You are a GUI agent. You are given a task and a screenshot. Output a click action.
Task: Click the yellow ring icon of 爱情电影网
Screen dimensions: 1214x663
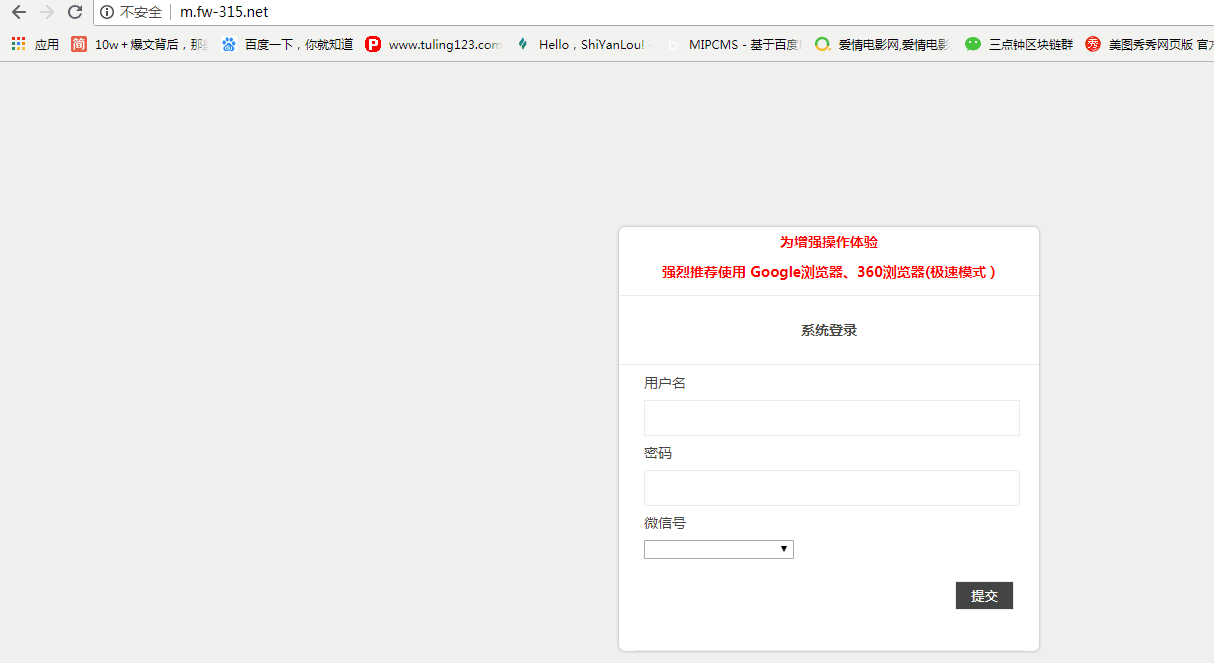(x=822, y=44)
